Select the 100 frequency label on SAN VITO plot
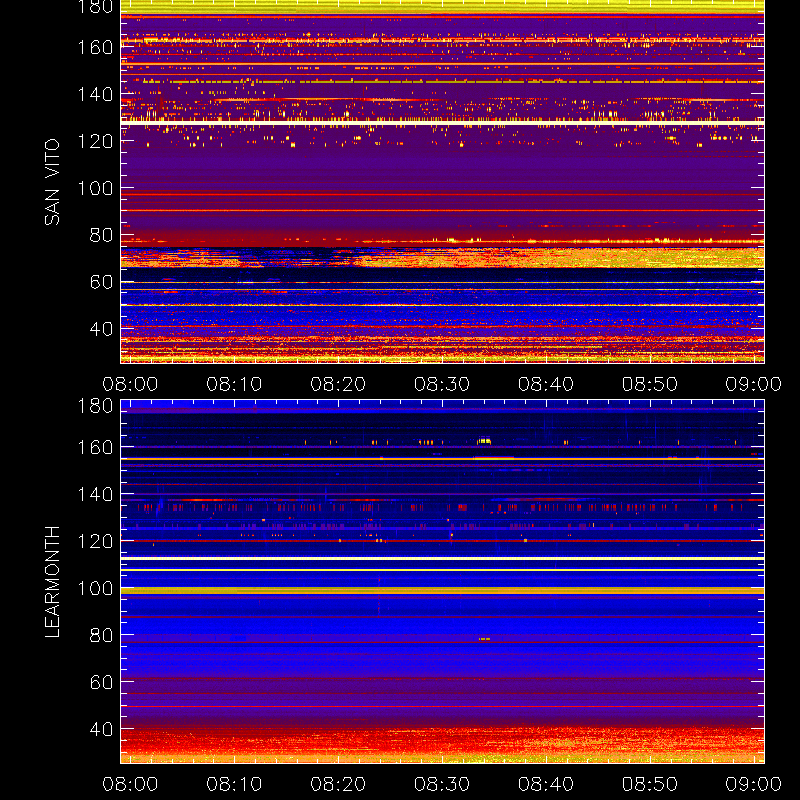Viewport: 800px width, 800px height. click(95, 188)
